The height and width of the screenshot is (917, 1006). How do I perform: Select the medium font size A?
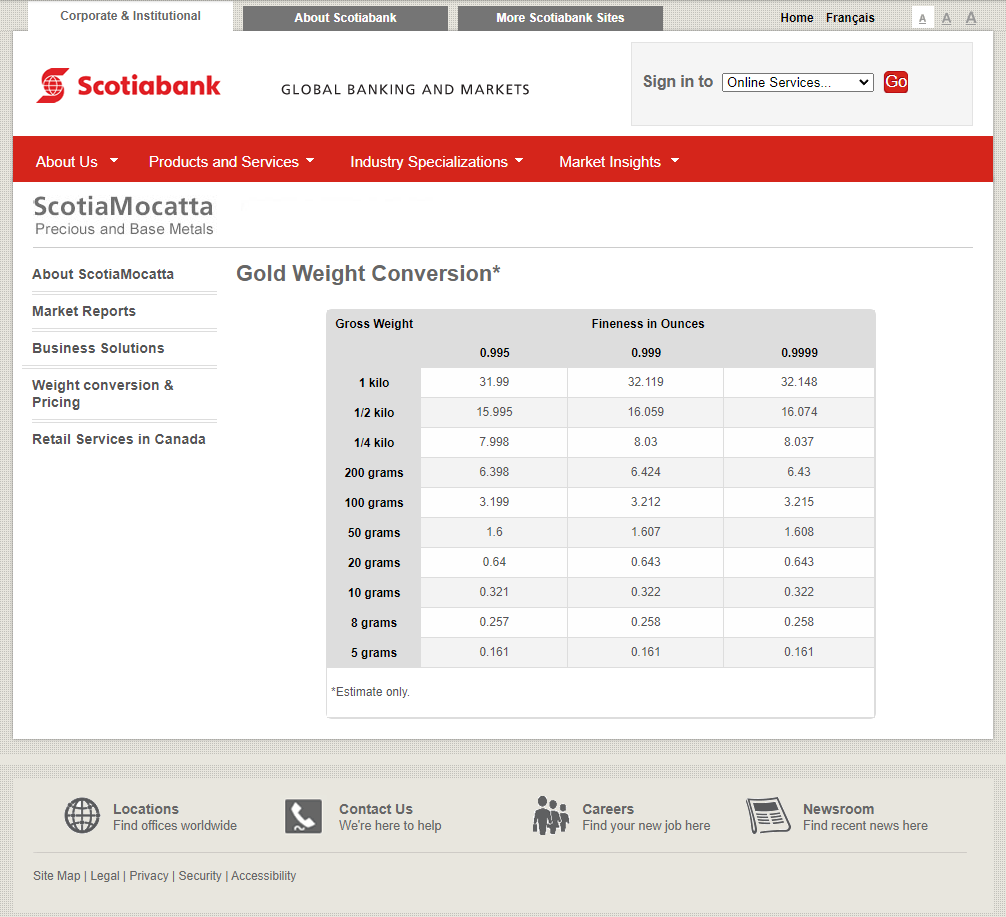(946, 18)
